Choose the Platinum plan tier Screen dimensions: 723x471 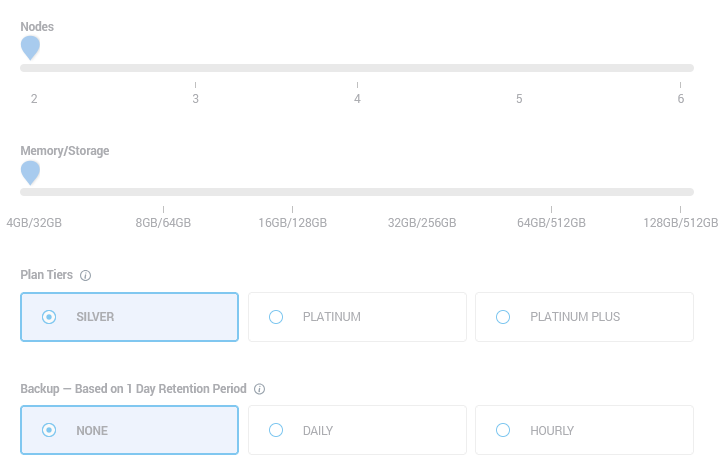click(x=357, y=317)
